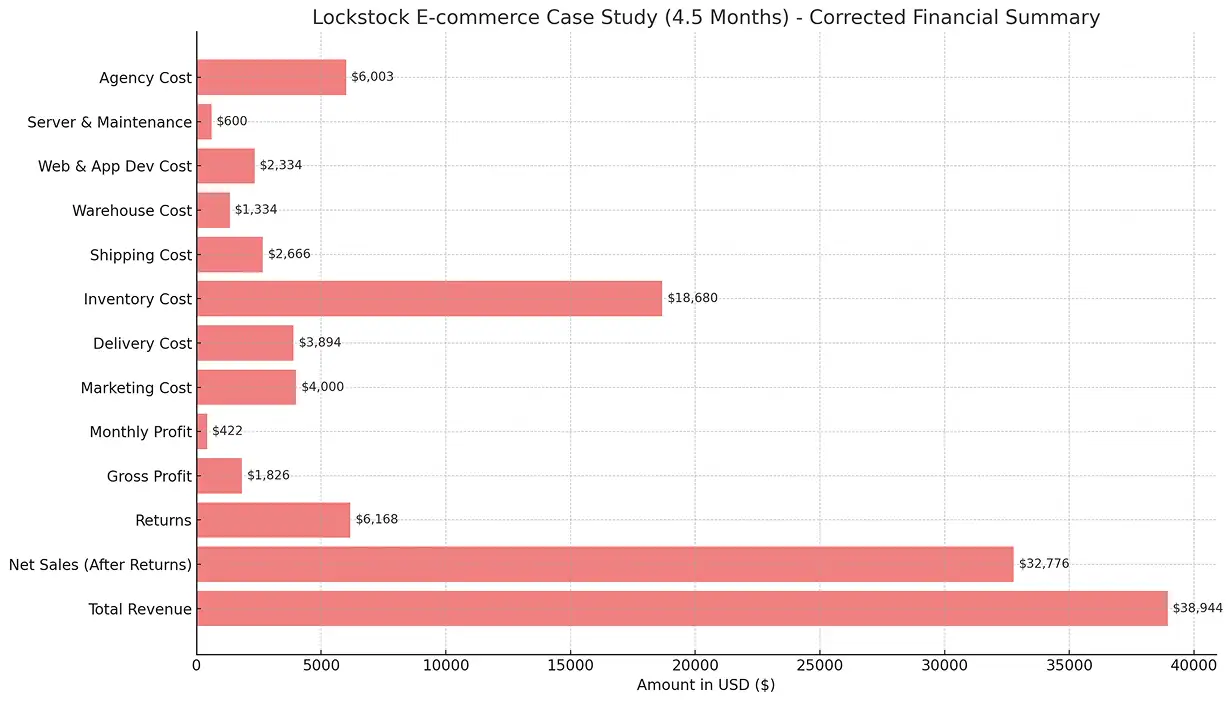Viewport: 1232px width, 702px height.
Task: Click the $600 value label
Action: tap(232, 121)
